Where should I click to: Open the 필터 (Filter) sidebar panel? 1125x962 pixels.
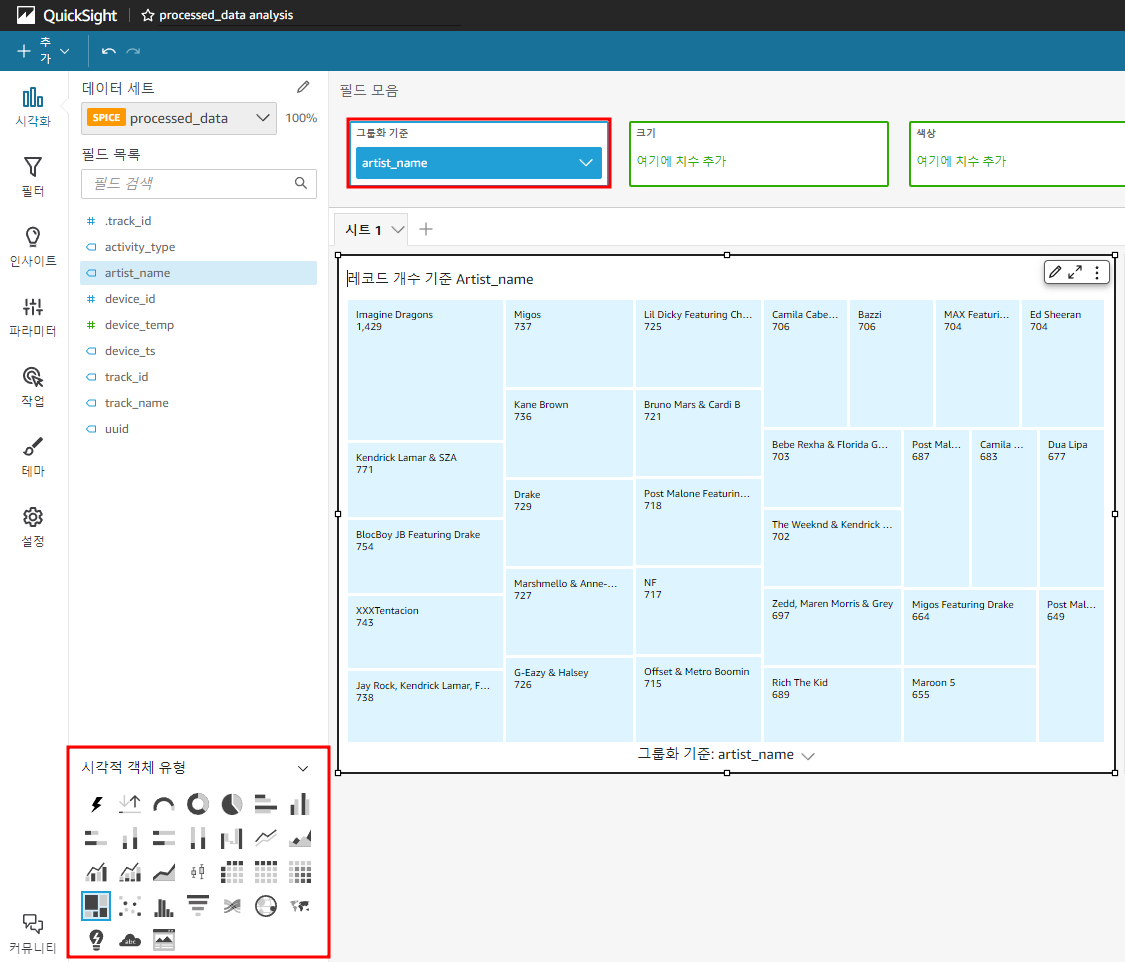pos(33,176)
